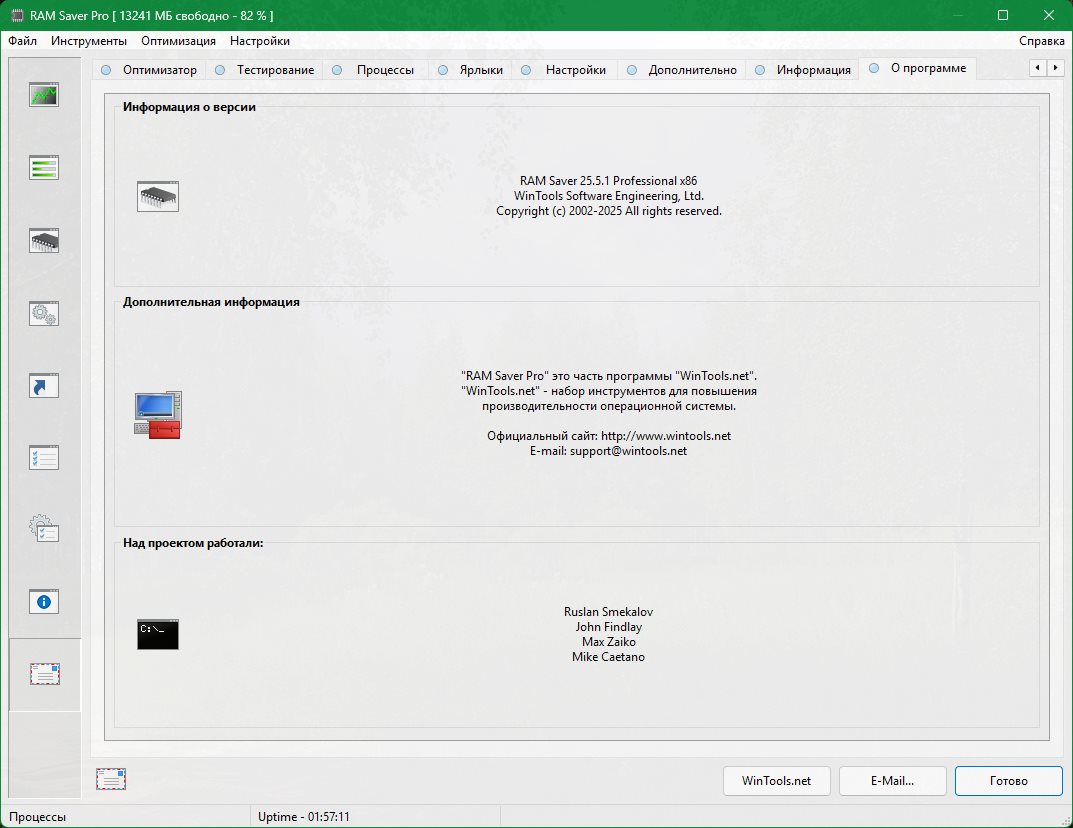Click the Ruslan Smekalov name
Image resolution: width=1073 pixels, height=828 pixels.
click(608, 612)
